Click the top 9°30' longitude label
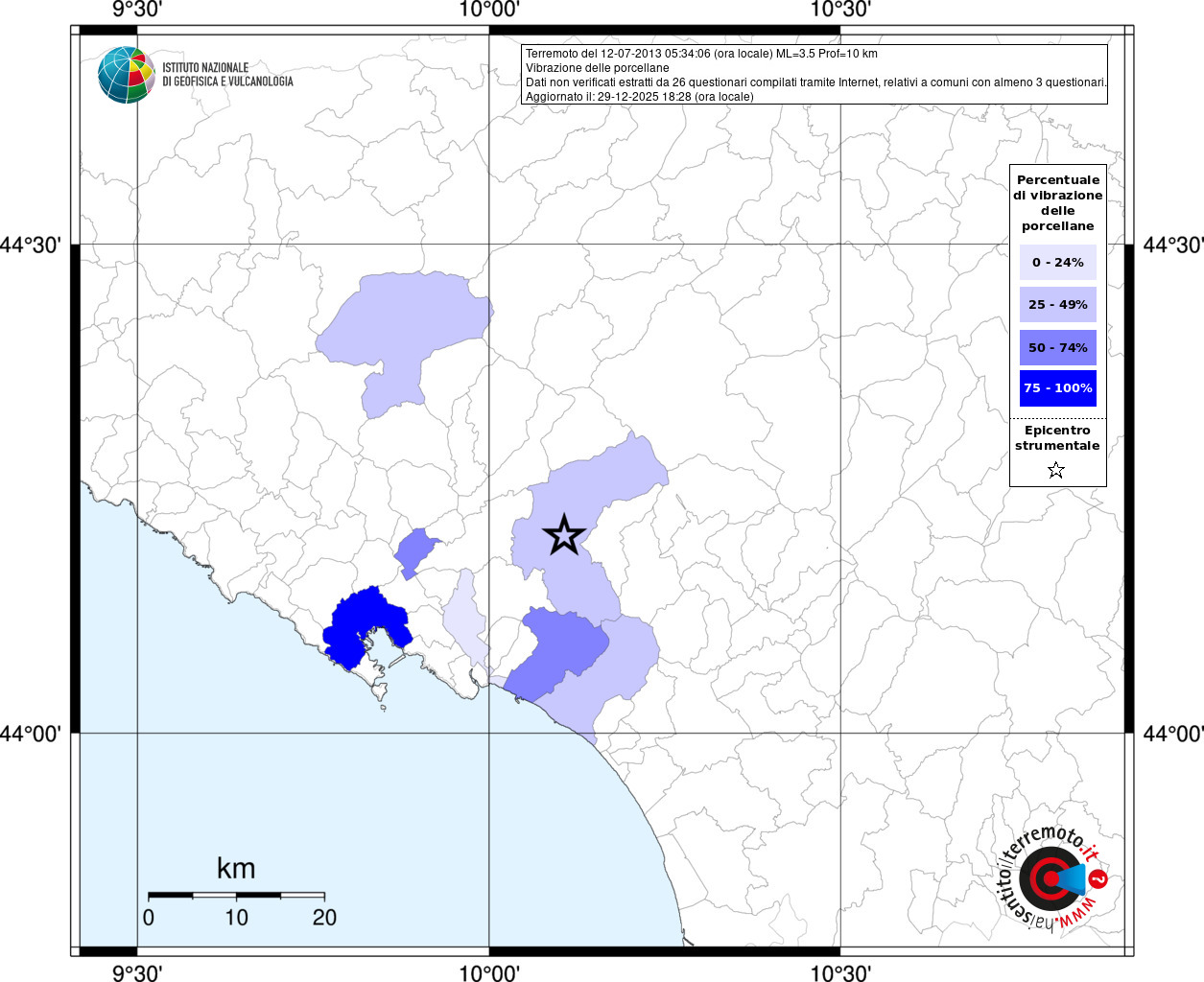Image resolution: width=1204 pixels, height=982 pixels. pyautogui.click(x=137, y=10)
